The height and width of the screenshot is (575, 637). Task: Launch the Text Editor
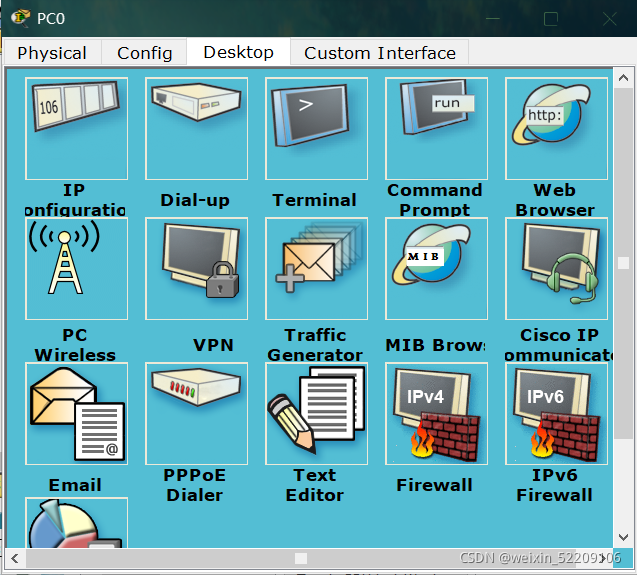(x=316, y=414)
